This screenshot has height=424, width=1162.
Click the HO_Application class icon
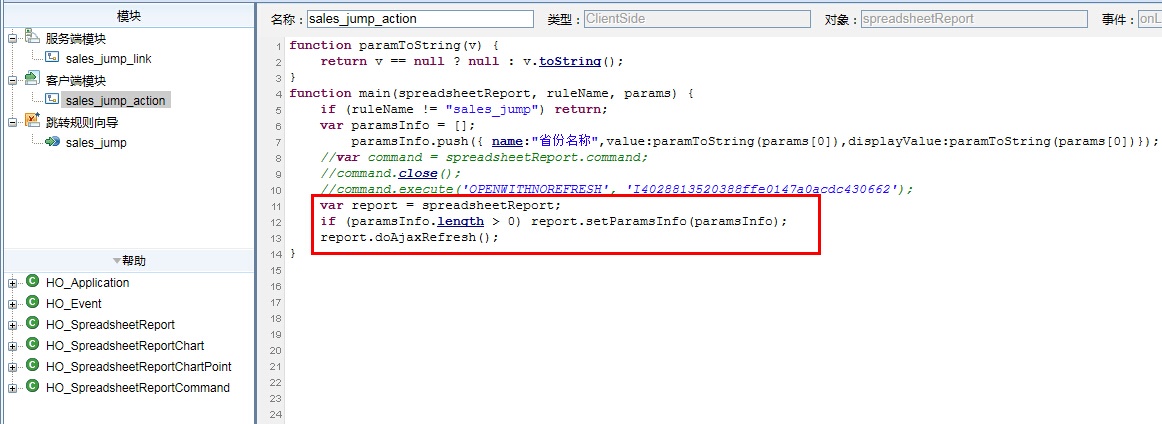click(32, 282)
